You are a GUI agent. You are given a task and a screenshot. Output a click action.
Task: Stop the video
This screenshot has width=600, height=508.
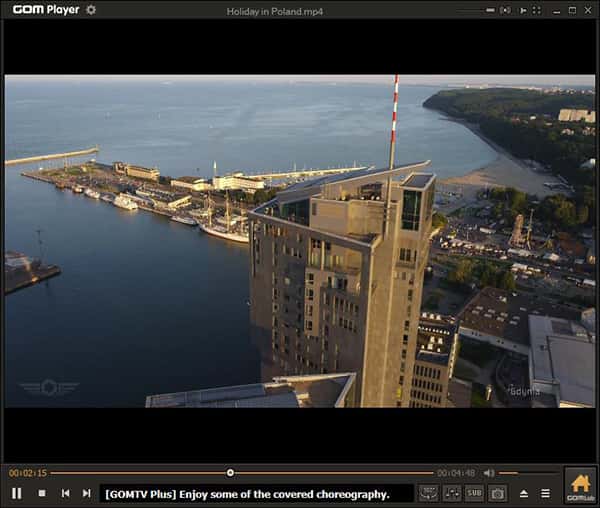42,493
